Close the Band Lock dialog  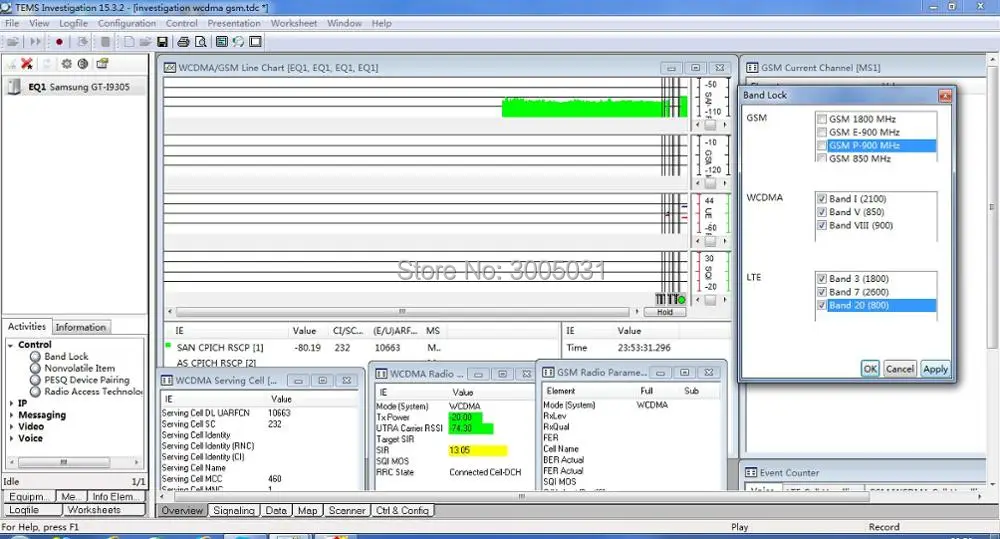tap(945, 96)
